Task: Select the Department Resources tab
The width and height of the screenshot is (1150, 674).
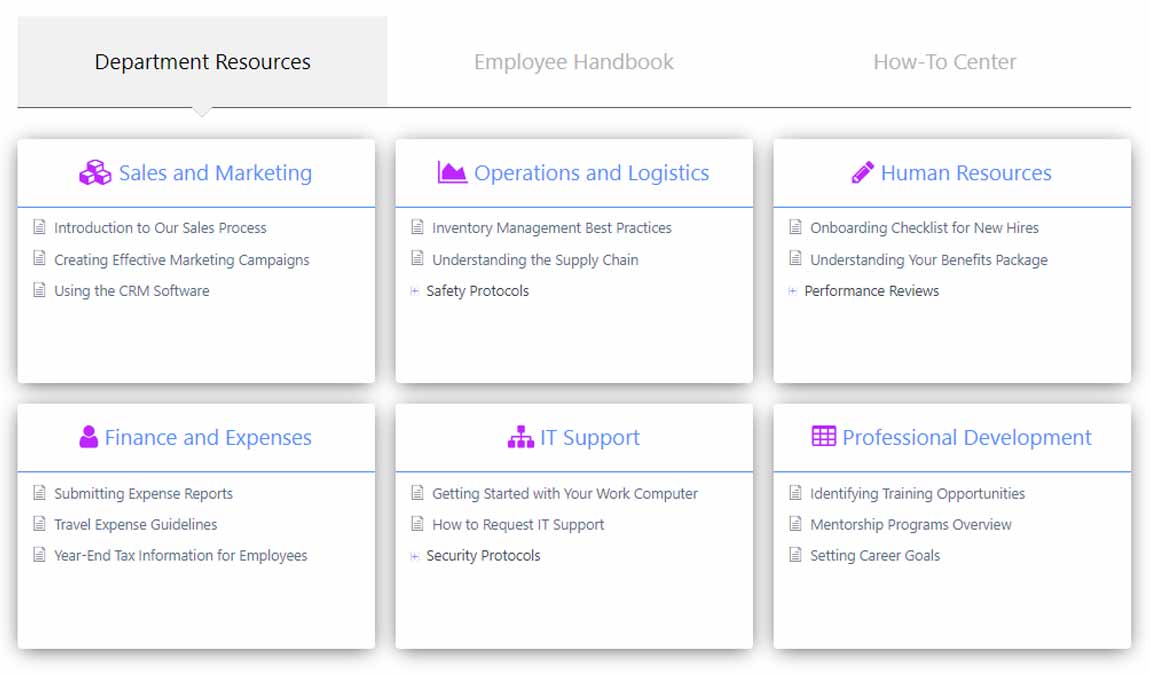Action: click(202, 62)
